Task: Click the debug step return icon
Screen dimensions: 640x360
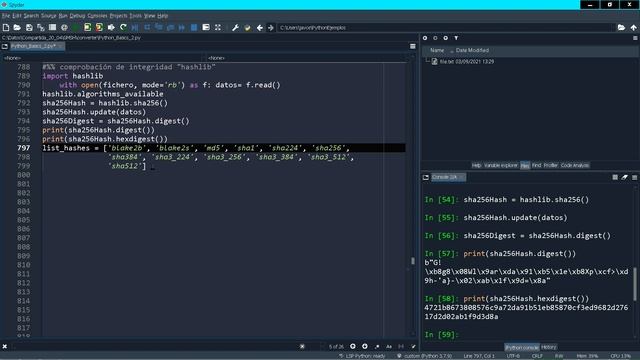Action: [170, 27]
